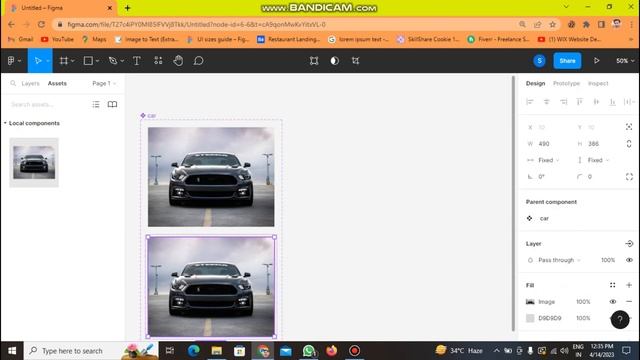Select the Untitled – Figma browser tab
The height and width of the screenshot is (360, 640).
[x=61, y=8]
